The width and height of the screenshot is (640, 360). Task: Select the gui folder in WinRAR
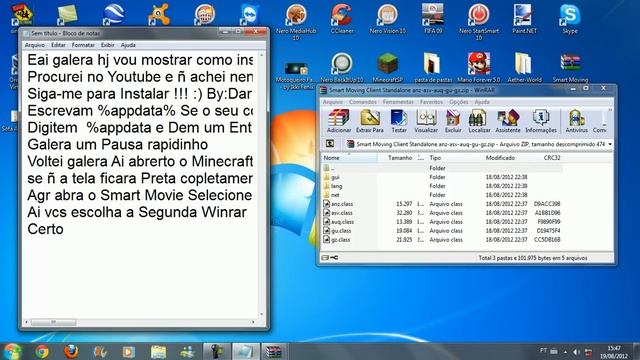(x=335, y=177)
